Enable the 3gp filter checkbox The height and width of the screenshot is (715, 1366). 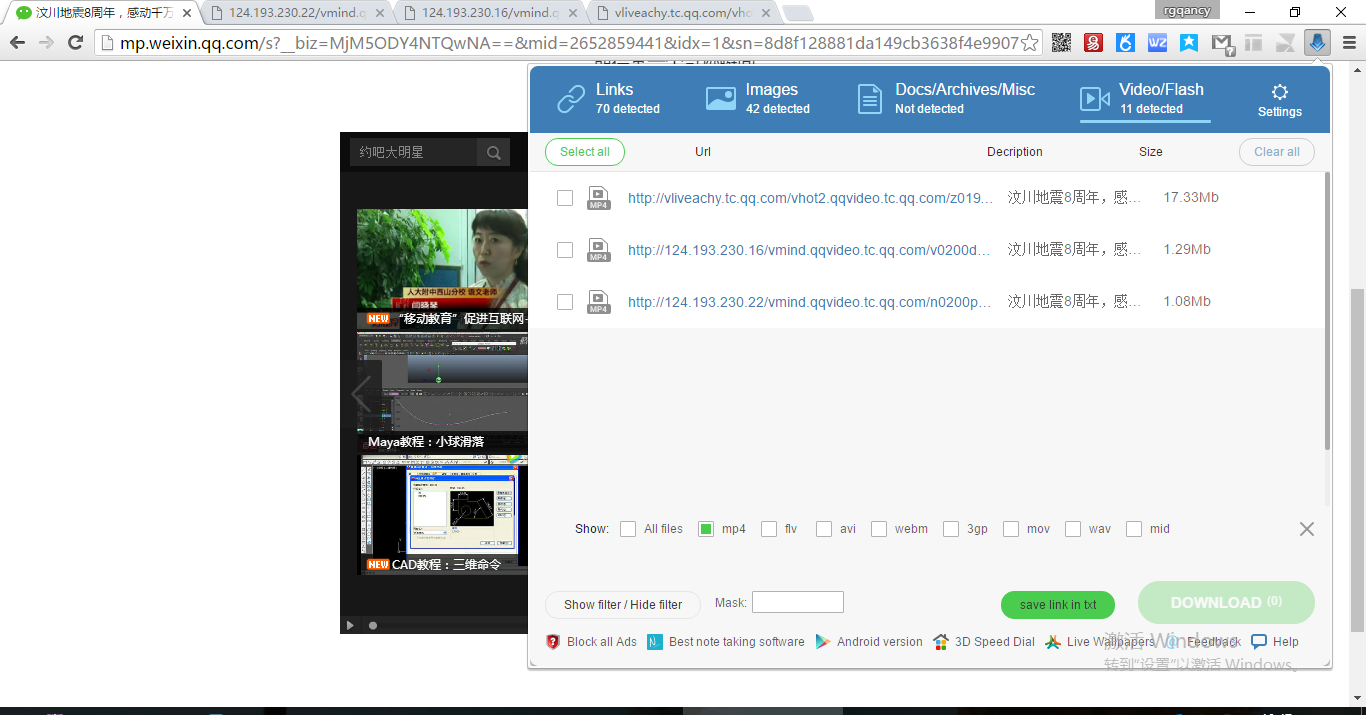951,529
